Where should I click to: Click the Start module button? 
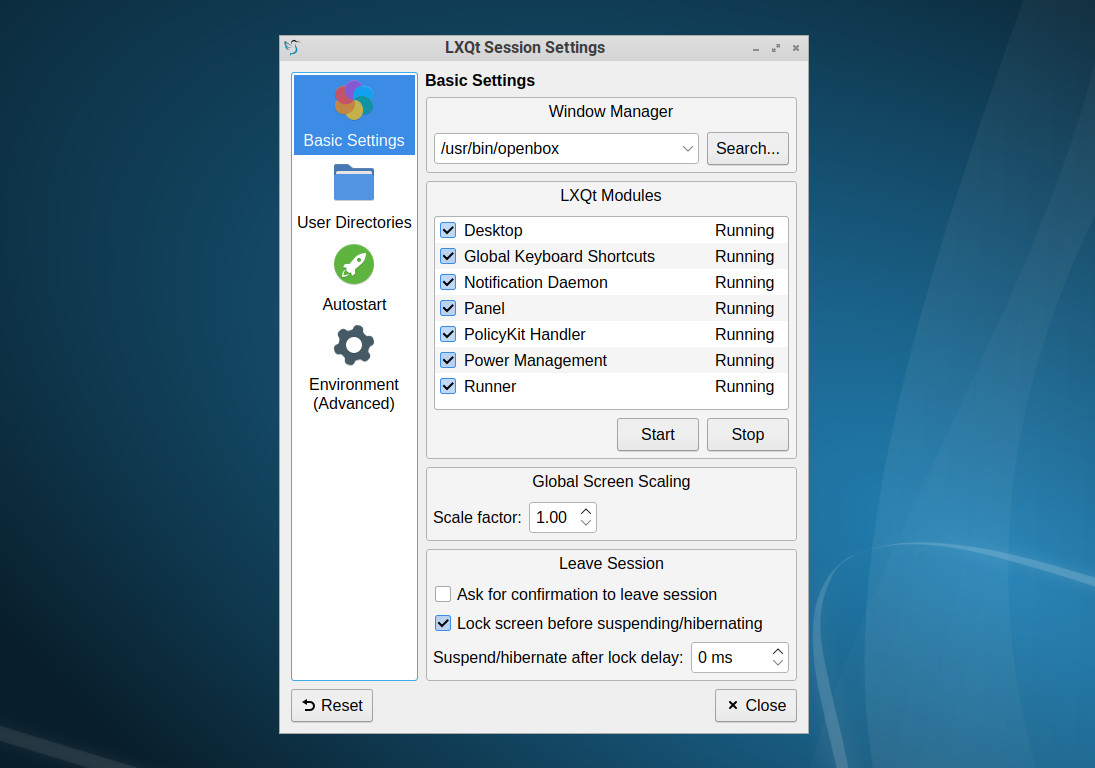click(658, 434)
